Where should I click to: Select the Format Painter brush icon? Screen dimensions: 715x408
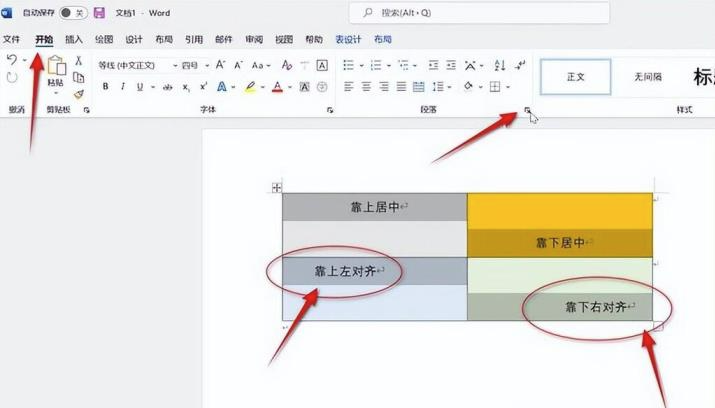[x=78, y=95]
